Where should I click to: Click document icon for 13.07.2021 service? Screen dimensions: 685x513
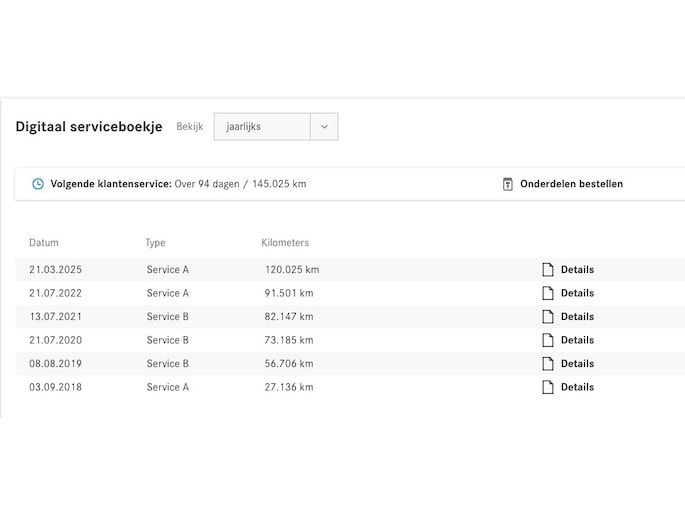[547, 317]
